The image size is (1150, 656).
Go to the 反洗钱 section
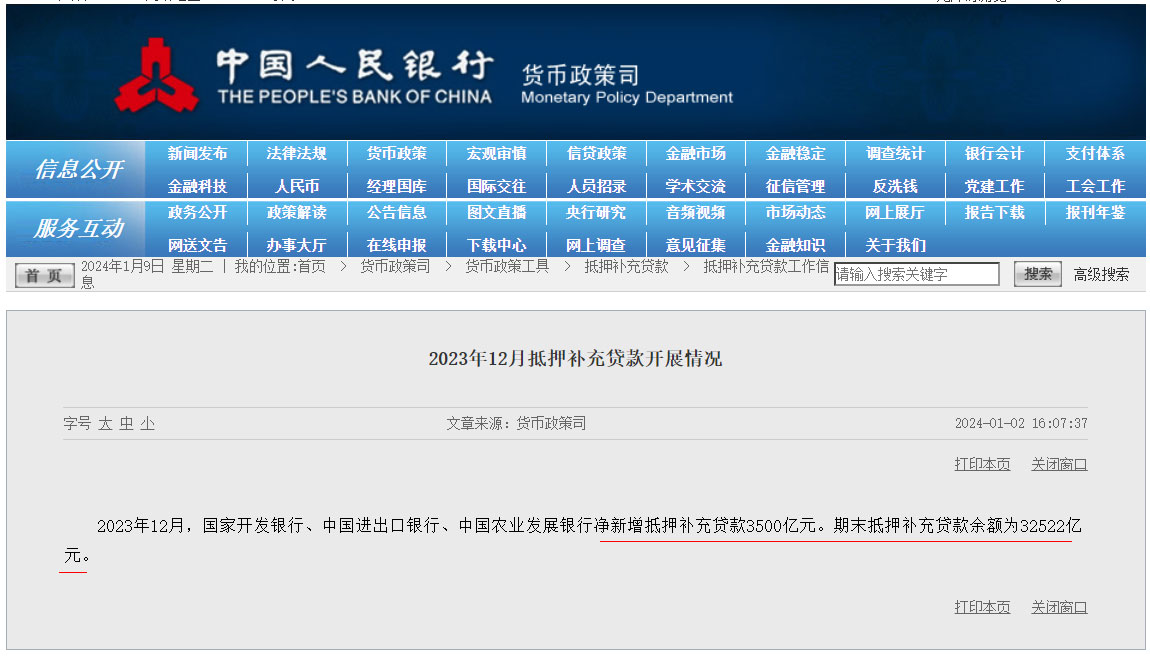click(x=896, y=186)
